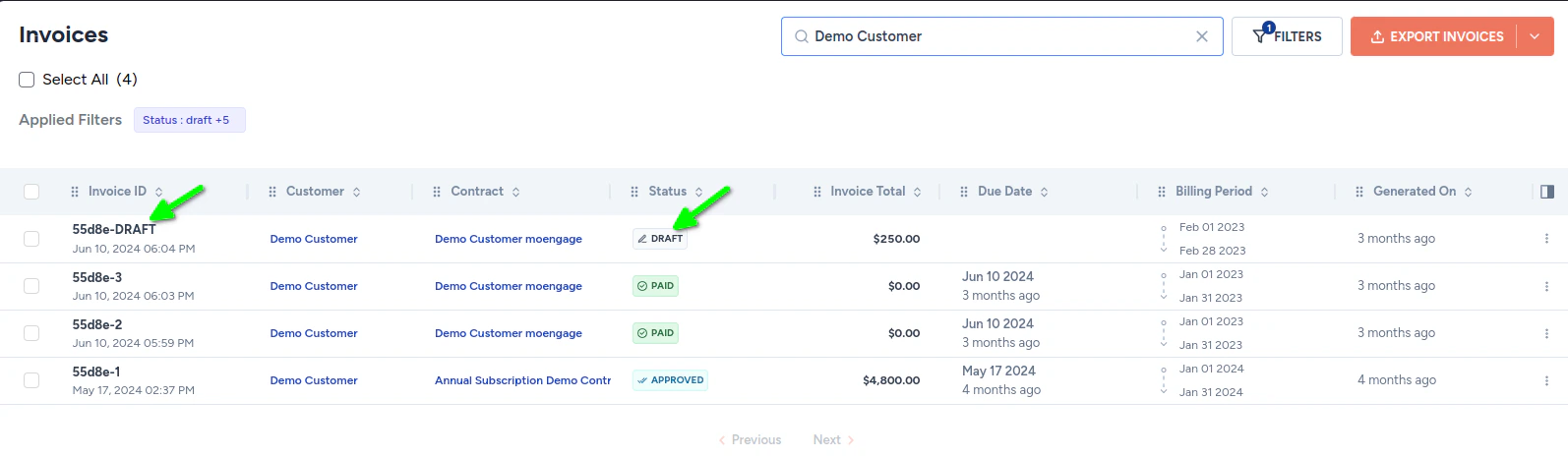Open the column layout panel icon
This screenshot has width=1568, height=458.
click(1546, 192)
